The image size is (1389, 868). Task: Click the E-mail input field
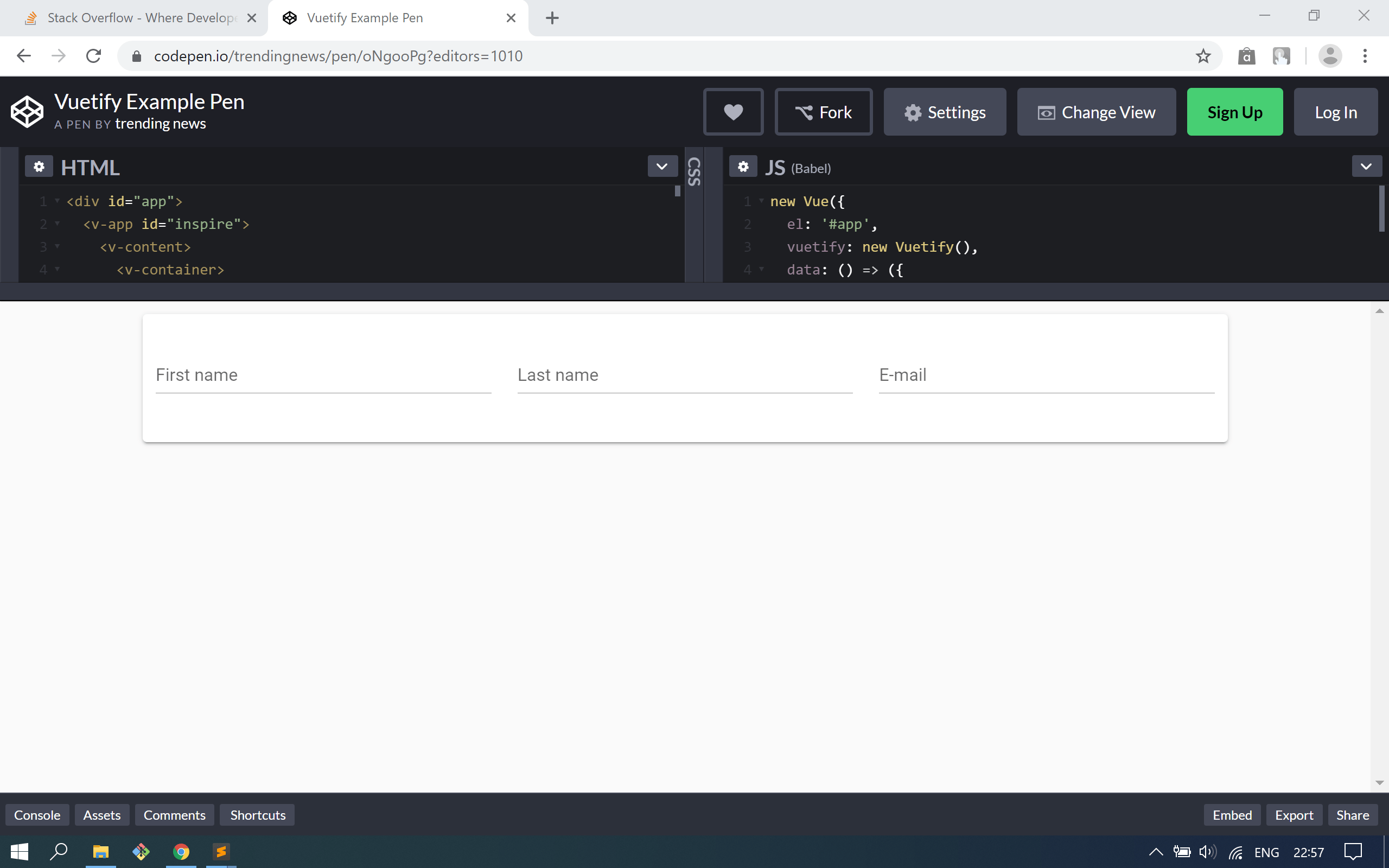pos(1046,375)
